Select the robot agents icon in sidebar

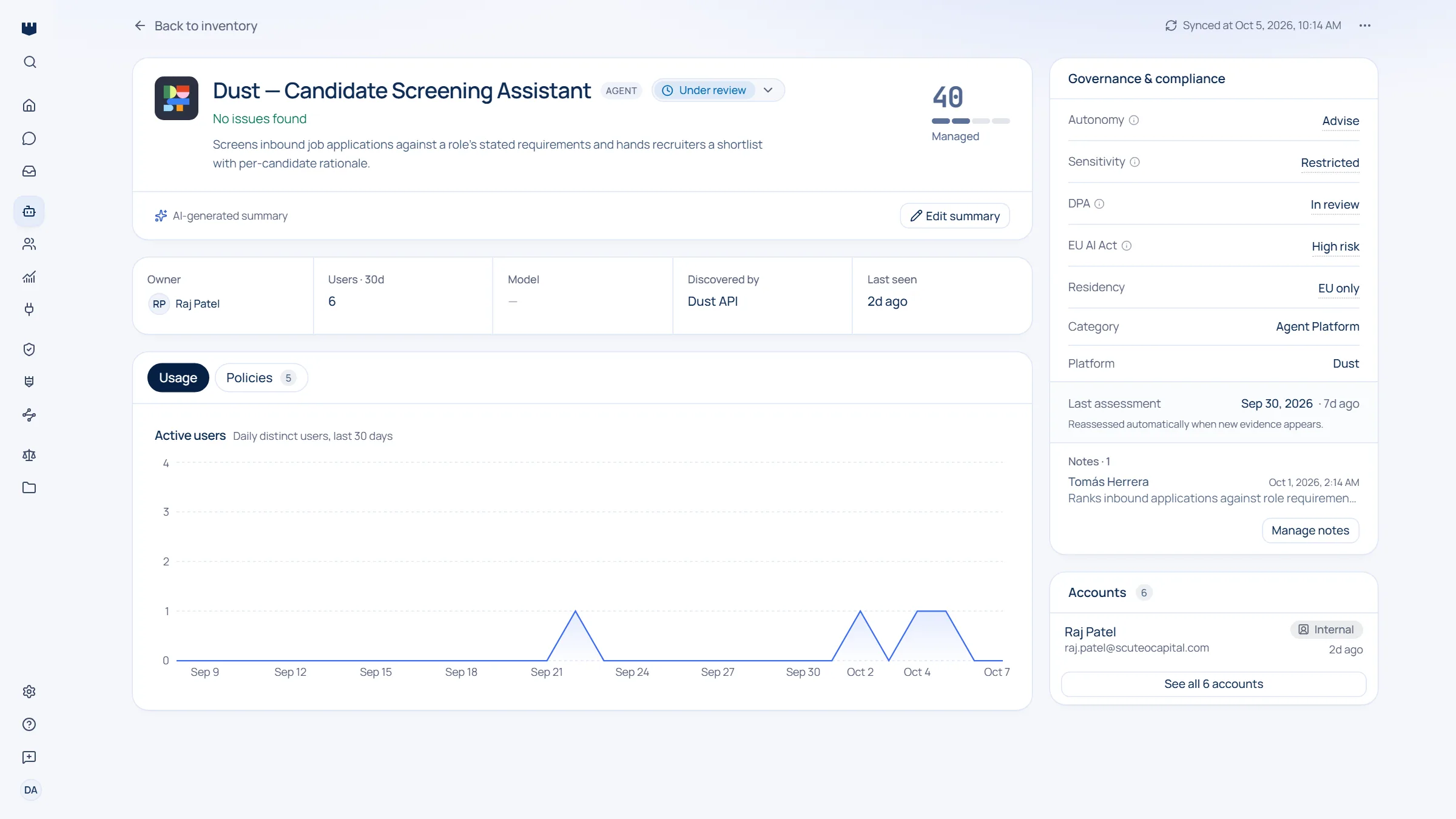[x=29, y=211]
